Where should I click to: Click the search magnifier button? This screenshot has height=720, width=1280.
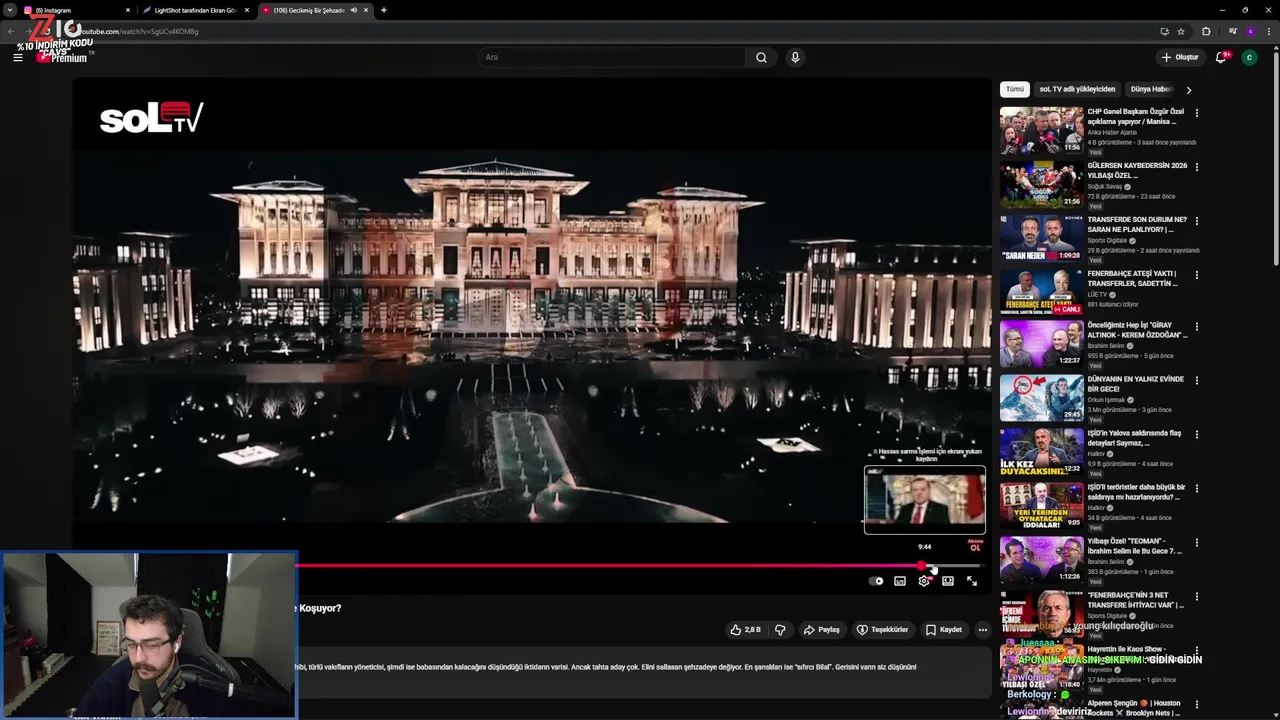761,57
